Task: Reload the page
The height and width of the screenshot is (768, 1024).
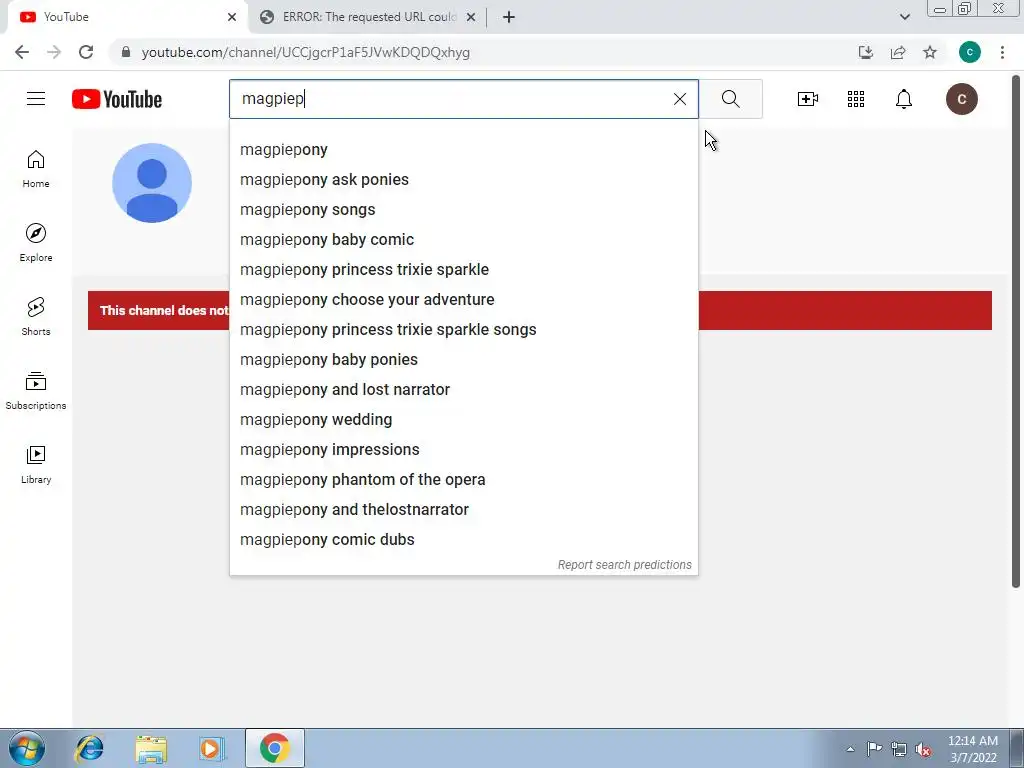Action: [x=86, y=52]
